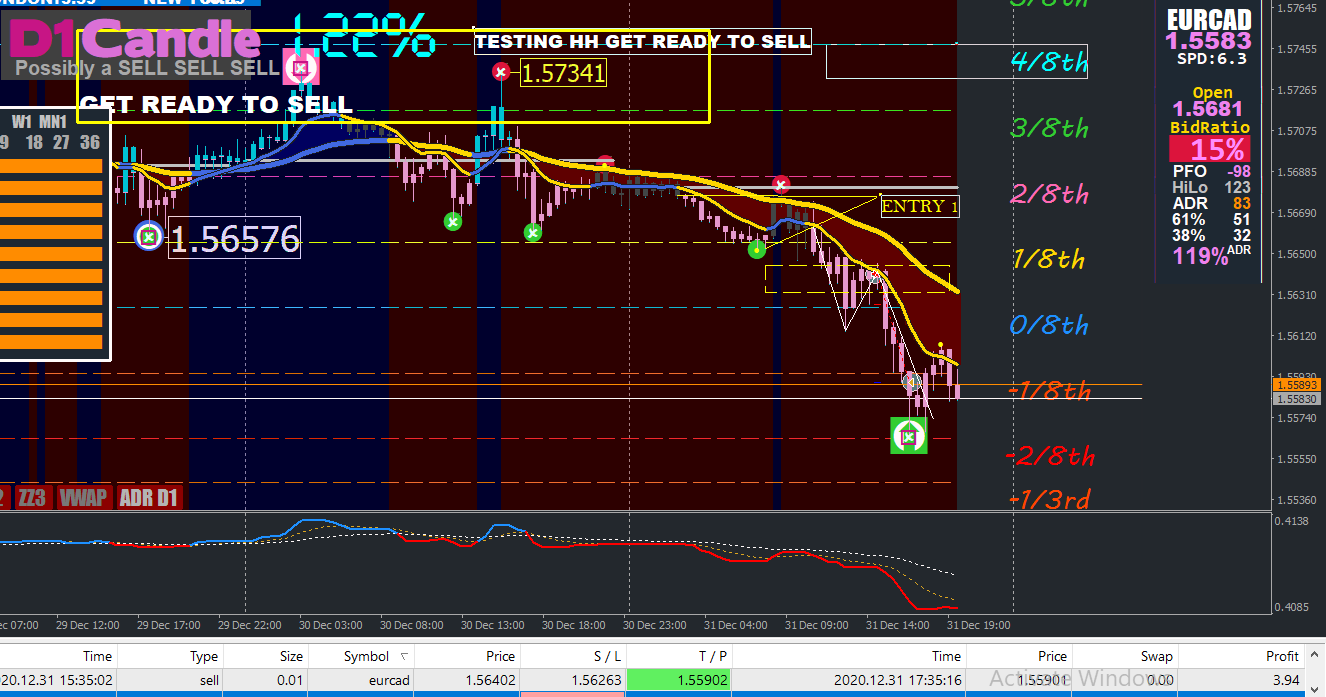This screenshot has height=697, width=1326.
Task: Click the 2/8th level label
Action: [x=1049, y=194]
